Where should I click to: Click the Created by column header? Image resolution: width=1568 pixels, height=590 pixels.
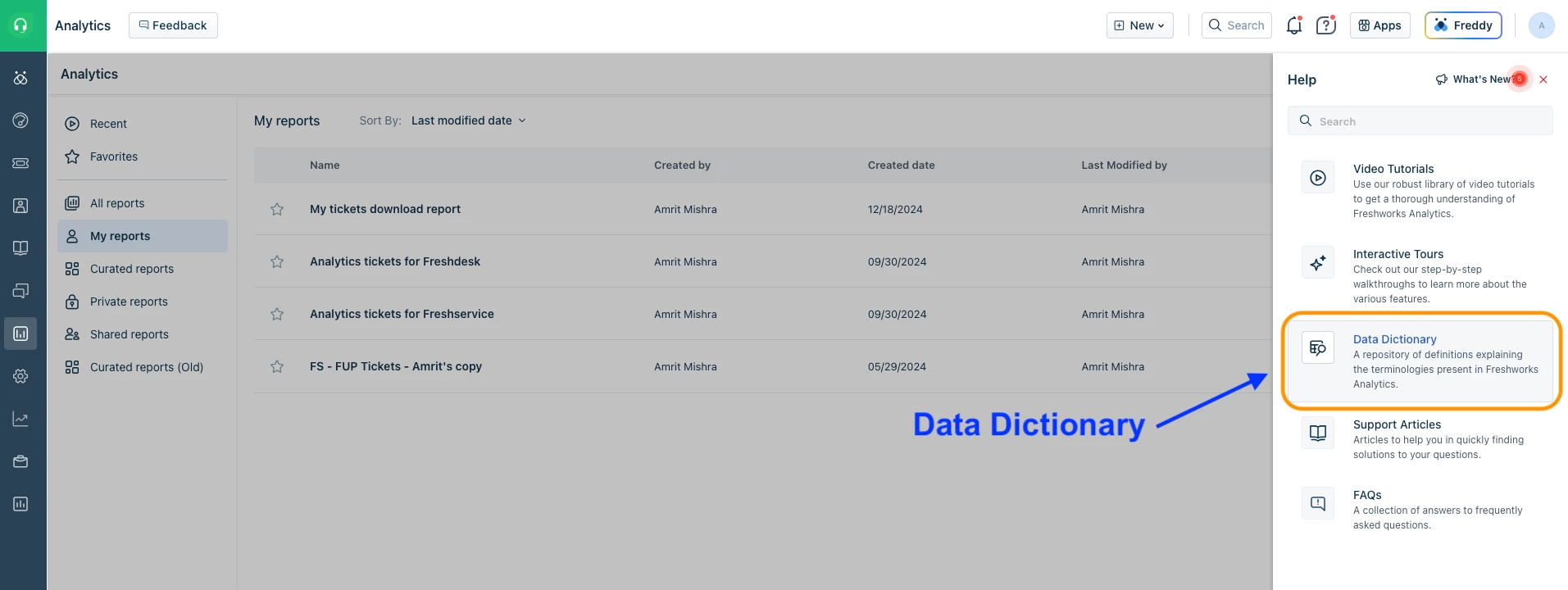[x=682, y=165]
